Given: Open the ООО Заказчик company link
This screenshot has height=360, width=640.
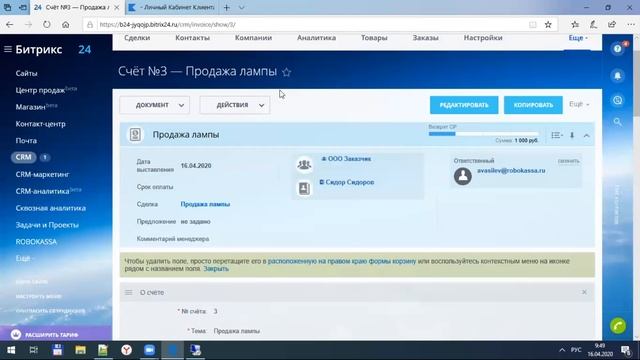Looking at the screenshot, I should (349, 159).
